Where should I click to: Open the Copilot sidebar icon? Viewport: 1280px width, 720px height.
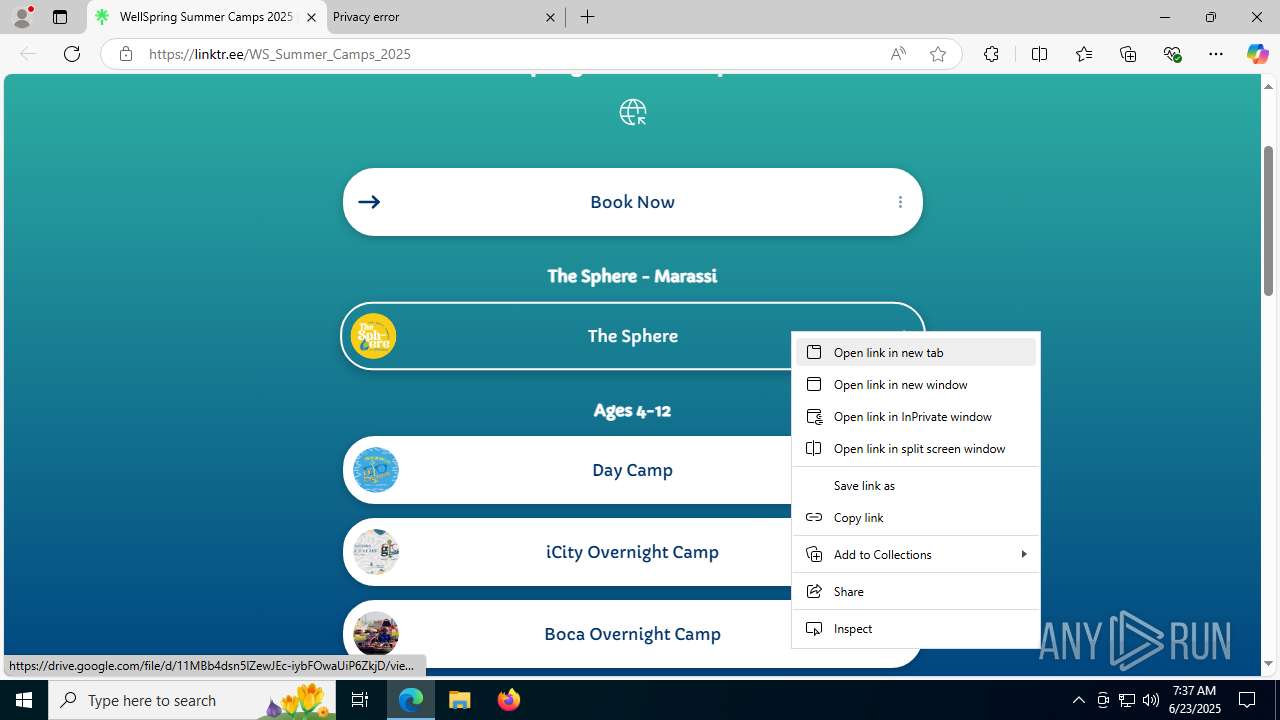(x=1257, y=54)
